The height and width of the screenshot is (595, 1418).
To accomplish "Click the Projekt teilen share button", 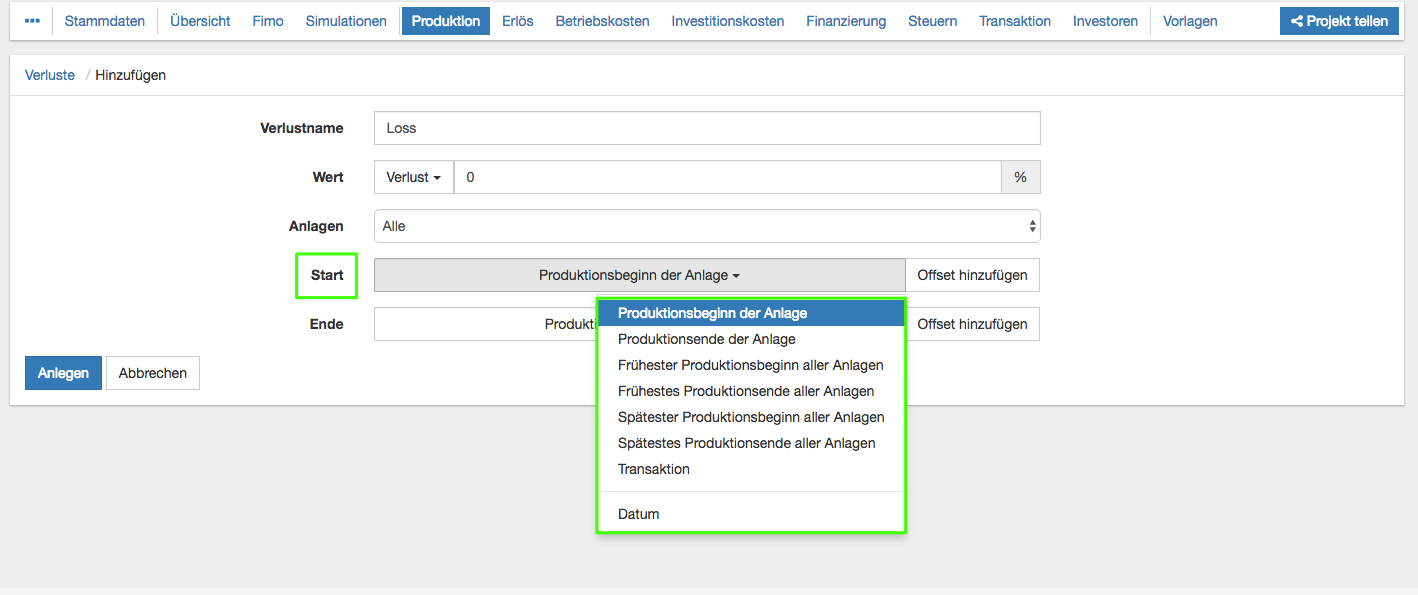I will coord(1339,21).
